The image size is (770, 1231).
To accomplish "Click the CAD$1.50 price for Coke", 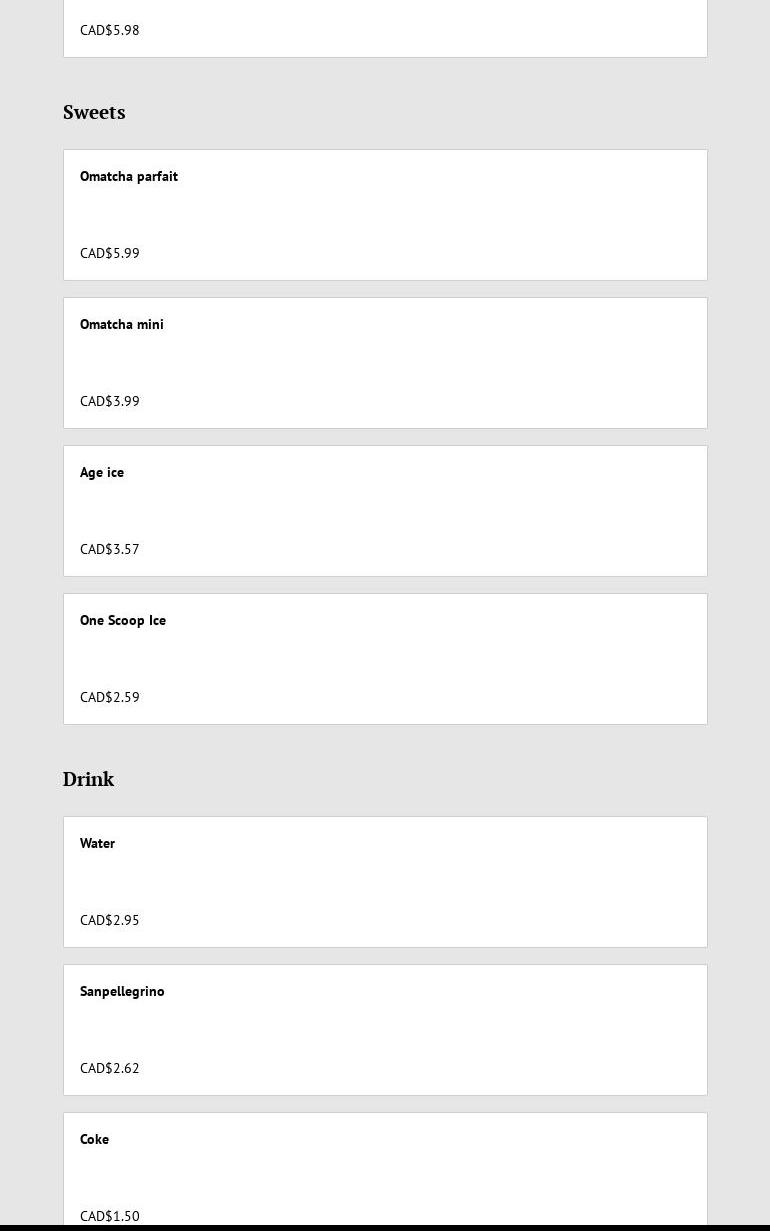I will coord(110,1217).
